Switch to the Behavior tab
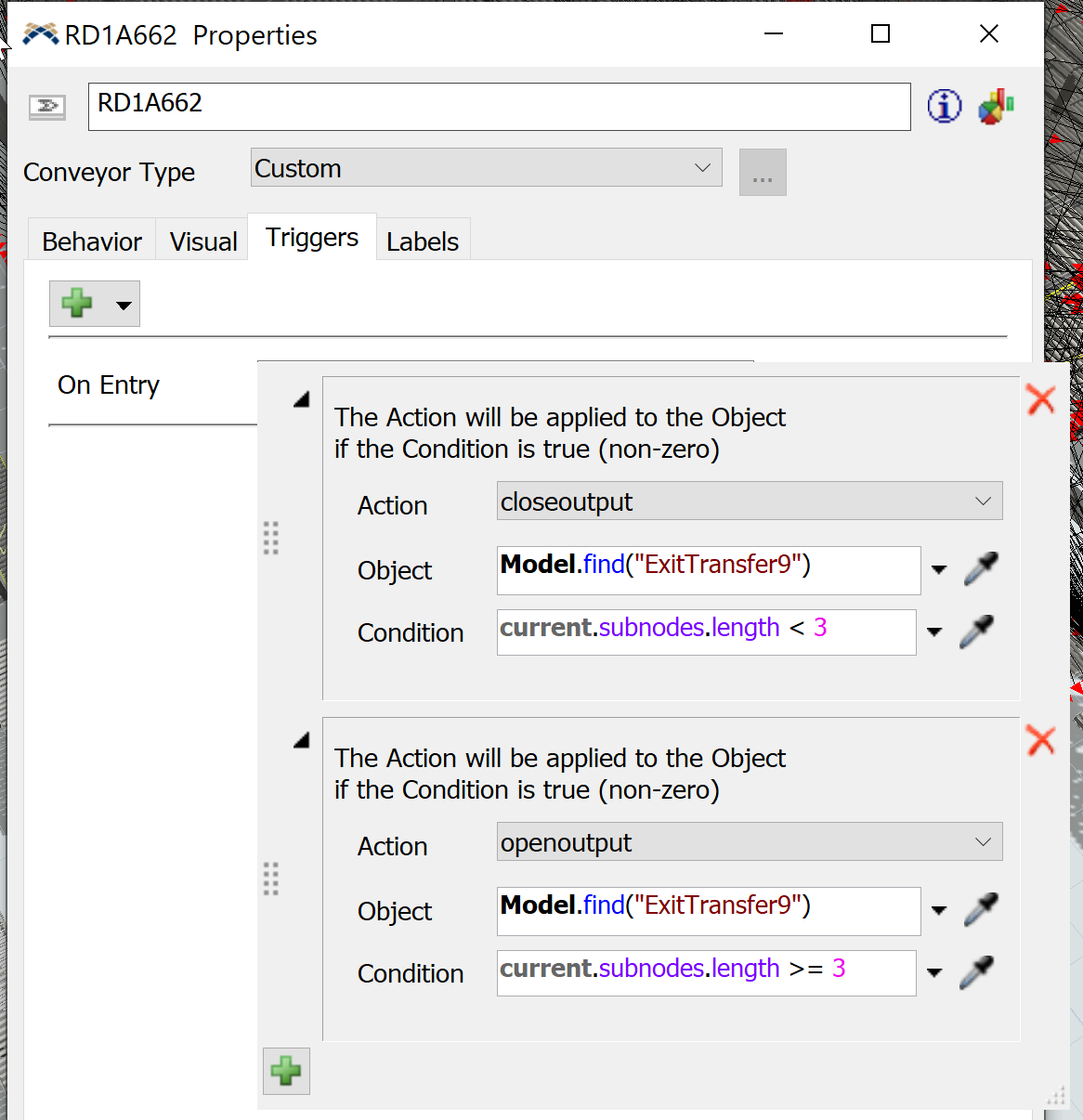 point(91,241)
